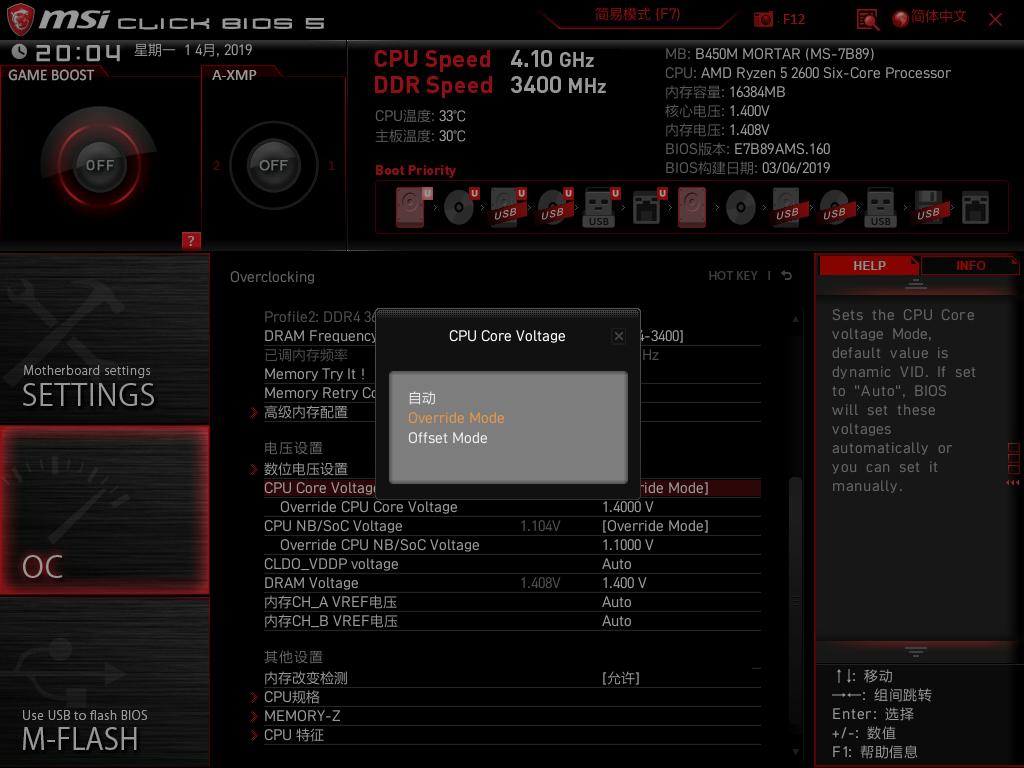
Task: Select the legacy hard disk boot icon without U badge
Action: coord(692,207)
